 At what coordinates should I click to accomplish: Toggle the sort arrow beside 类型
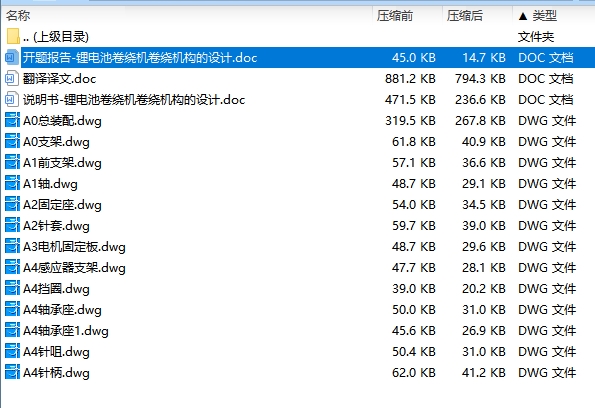523,16
